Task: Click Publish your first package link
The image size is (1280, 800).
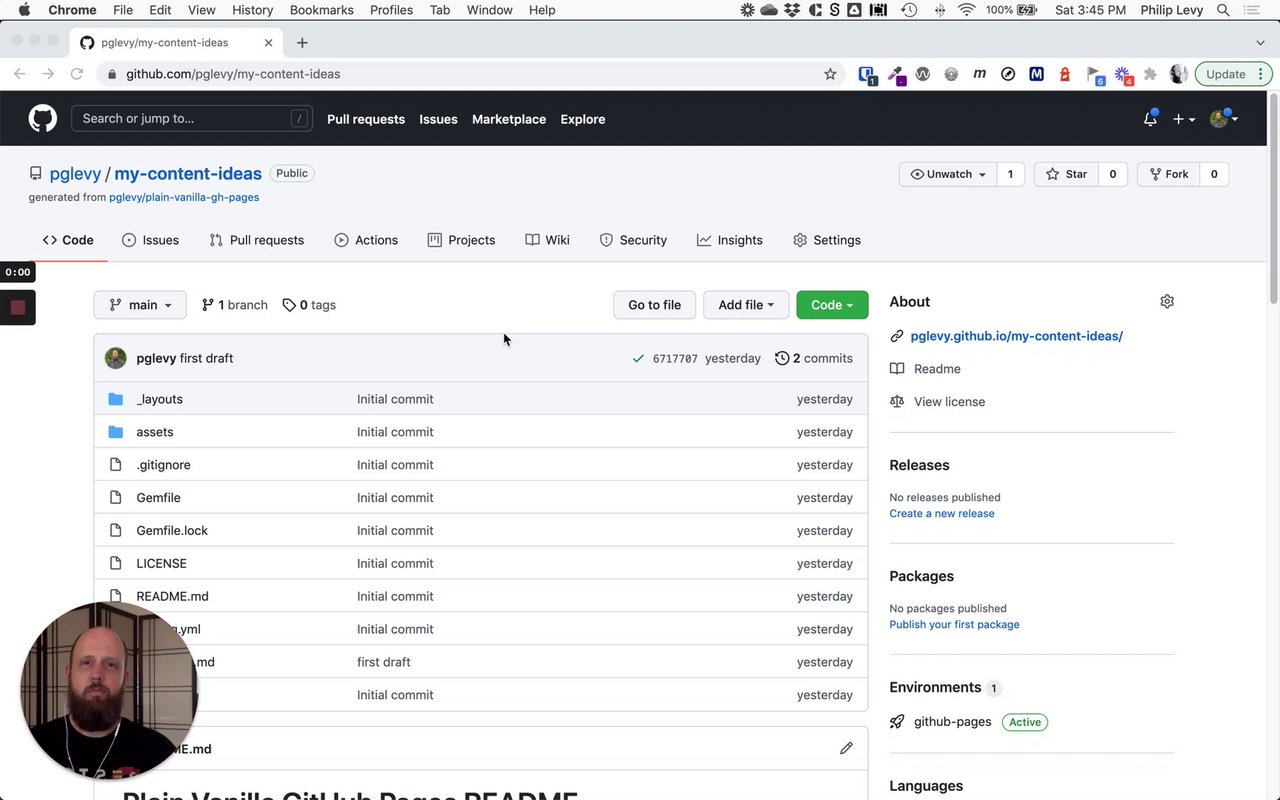Action: click(x=954, y=625)
